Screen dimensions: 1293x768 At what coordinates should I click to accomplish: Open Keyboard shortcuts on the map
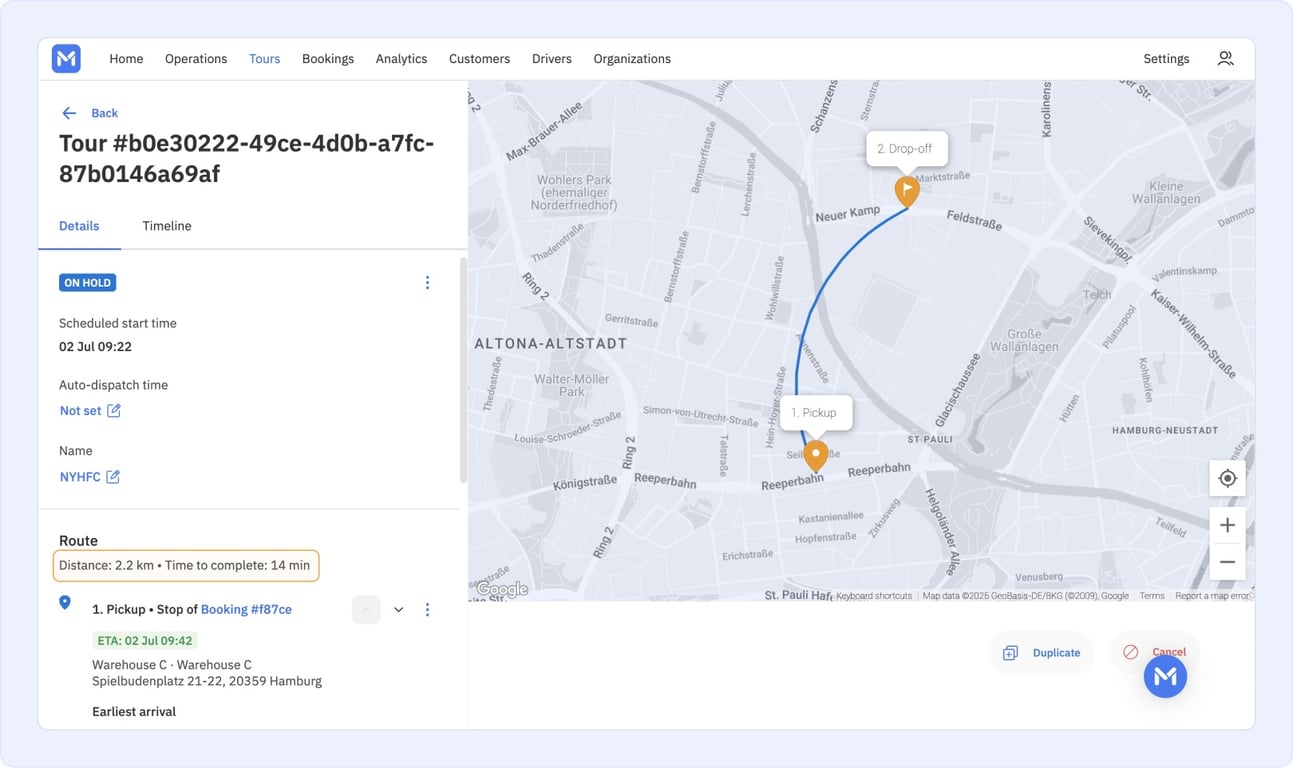point(874,596)
